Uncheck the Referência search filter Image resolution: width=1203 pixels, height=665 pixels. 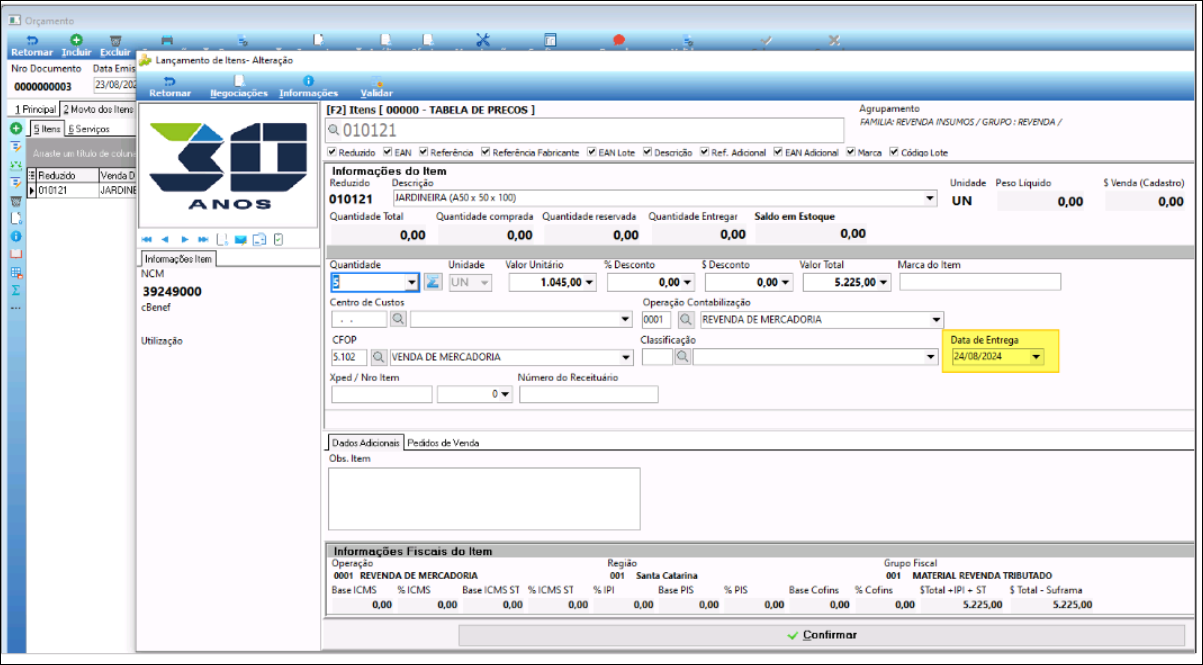point(423,153)
